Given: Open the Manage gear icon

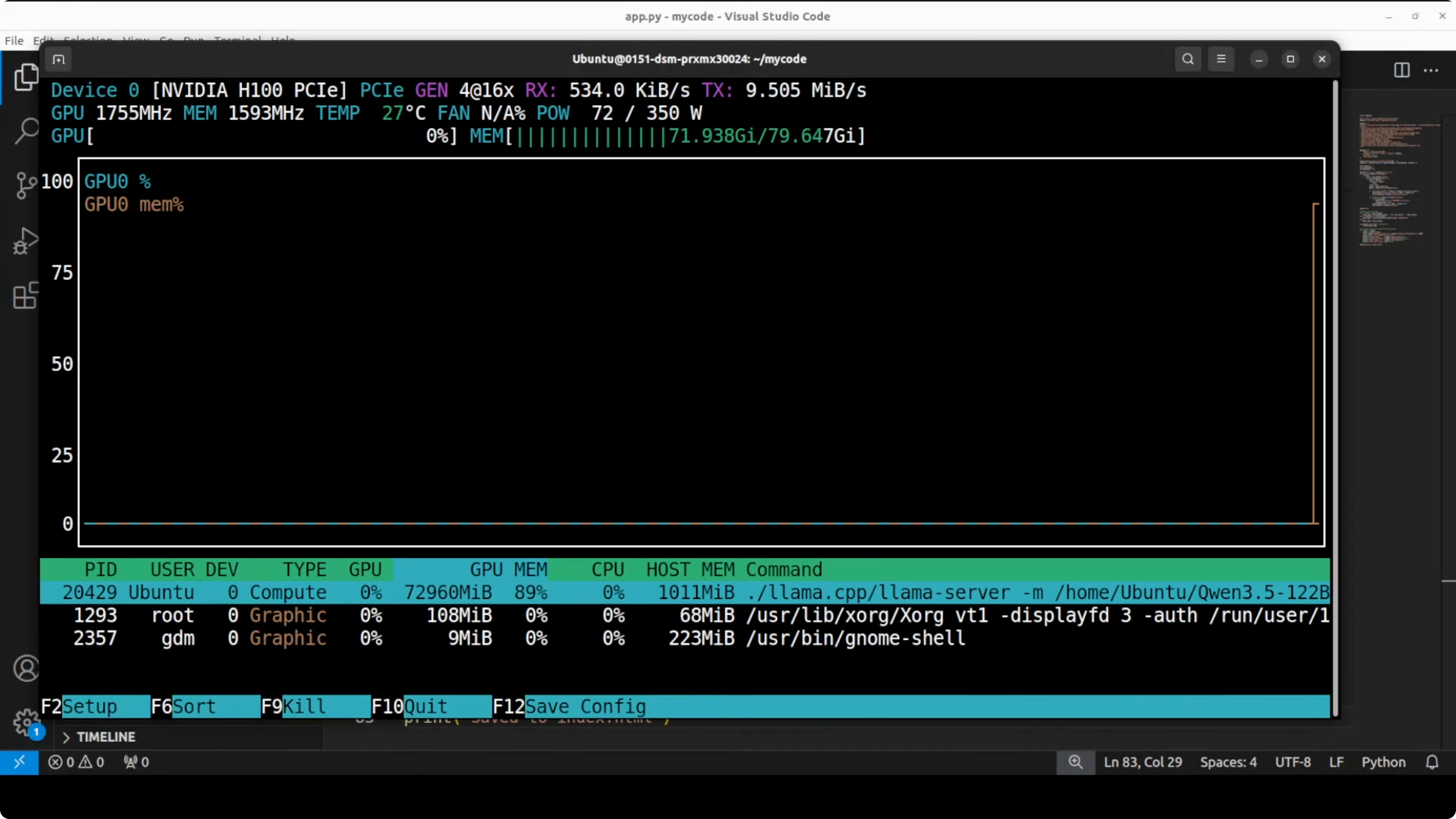Looking at the screenshot, I should pyautogui.click(x=25, y=722).
